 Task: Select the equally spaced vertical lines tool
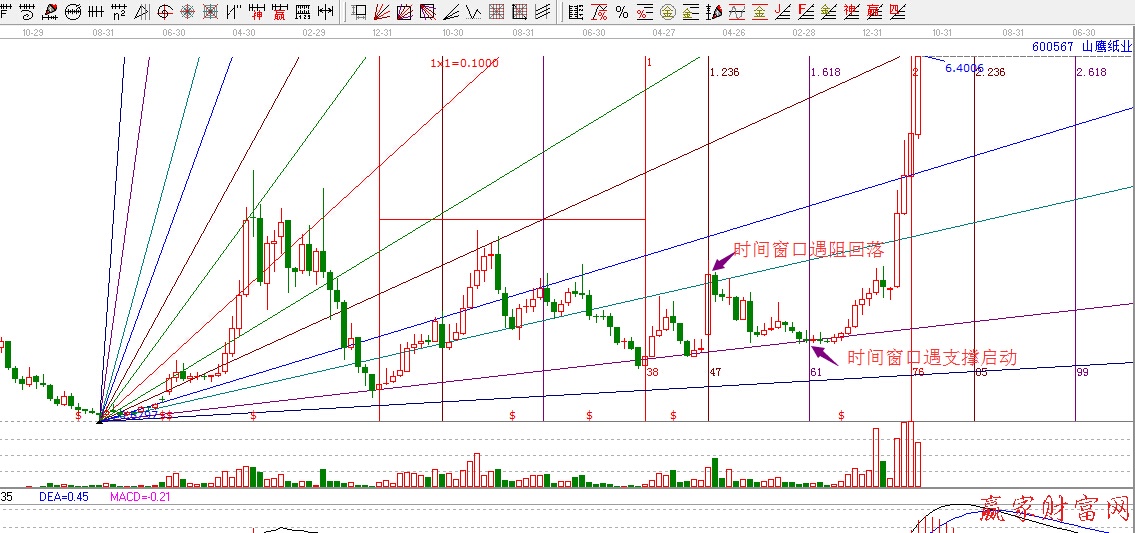click(96, 12)
